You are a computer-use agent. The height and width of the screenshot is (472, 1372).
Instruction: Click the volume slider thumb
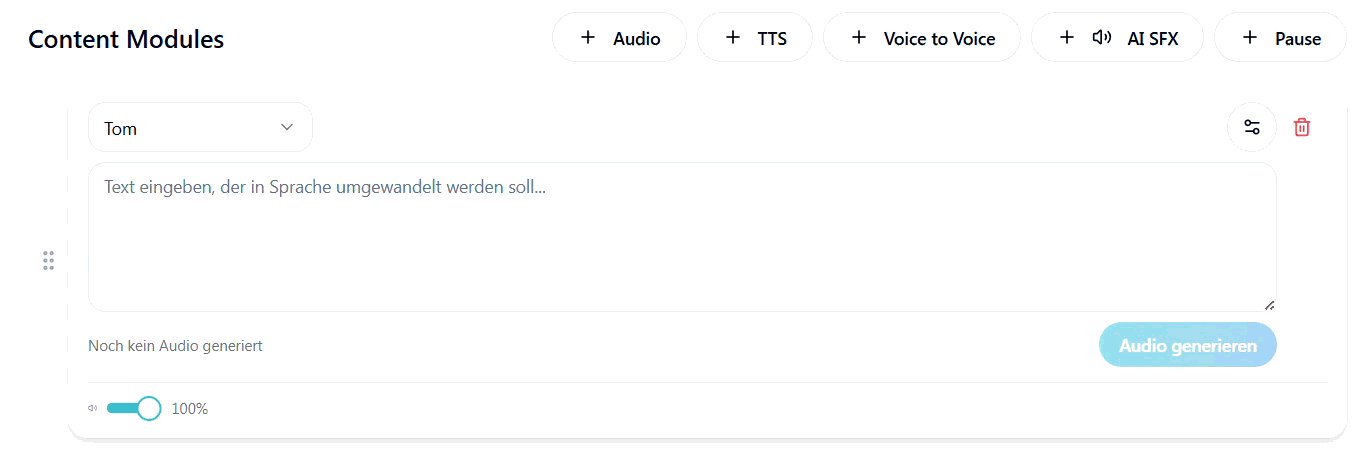149,408
